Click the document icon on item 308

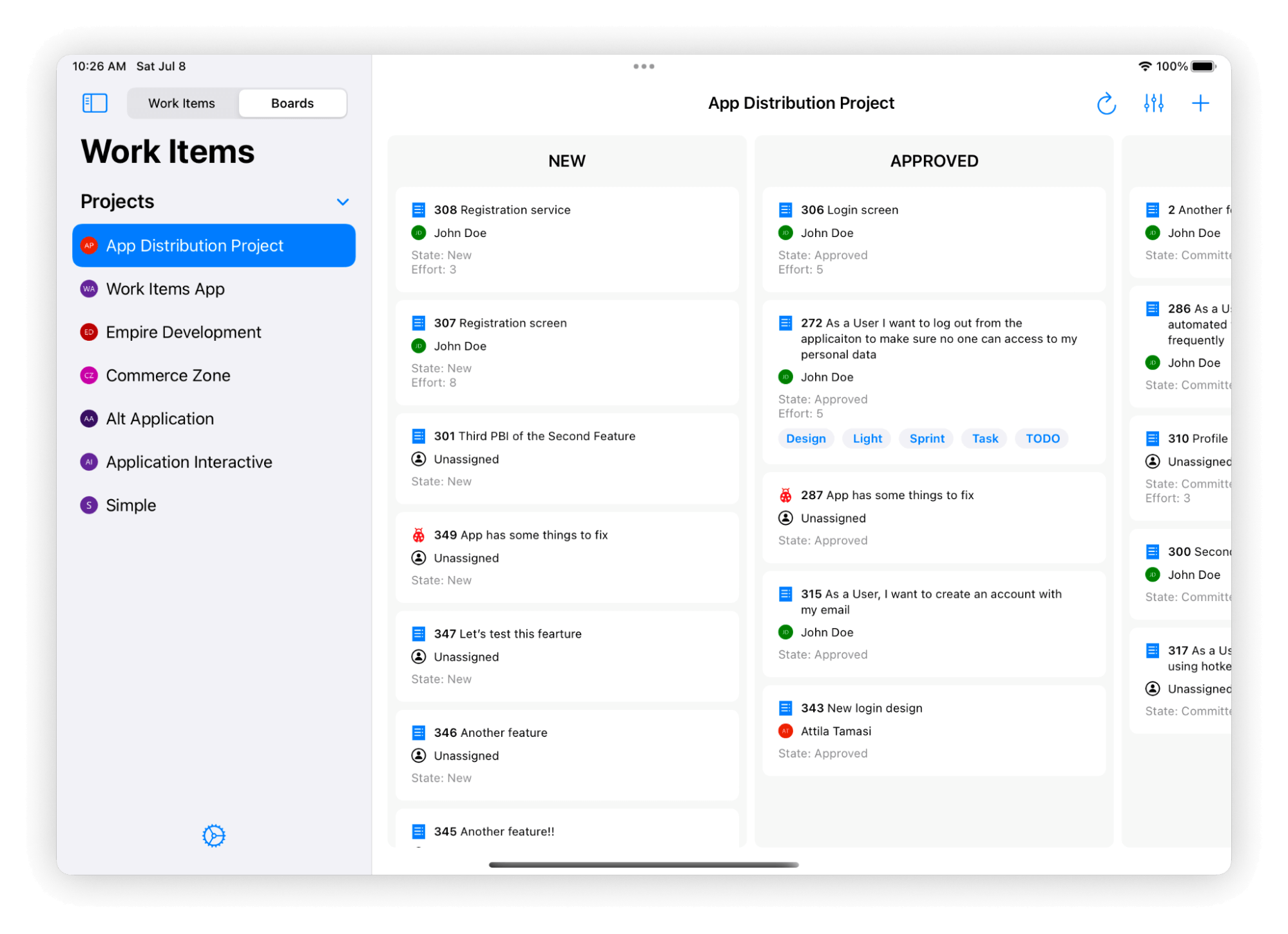click(x=418, y=209)
